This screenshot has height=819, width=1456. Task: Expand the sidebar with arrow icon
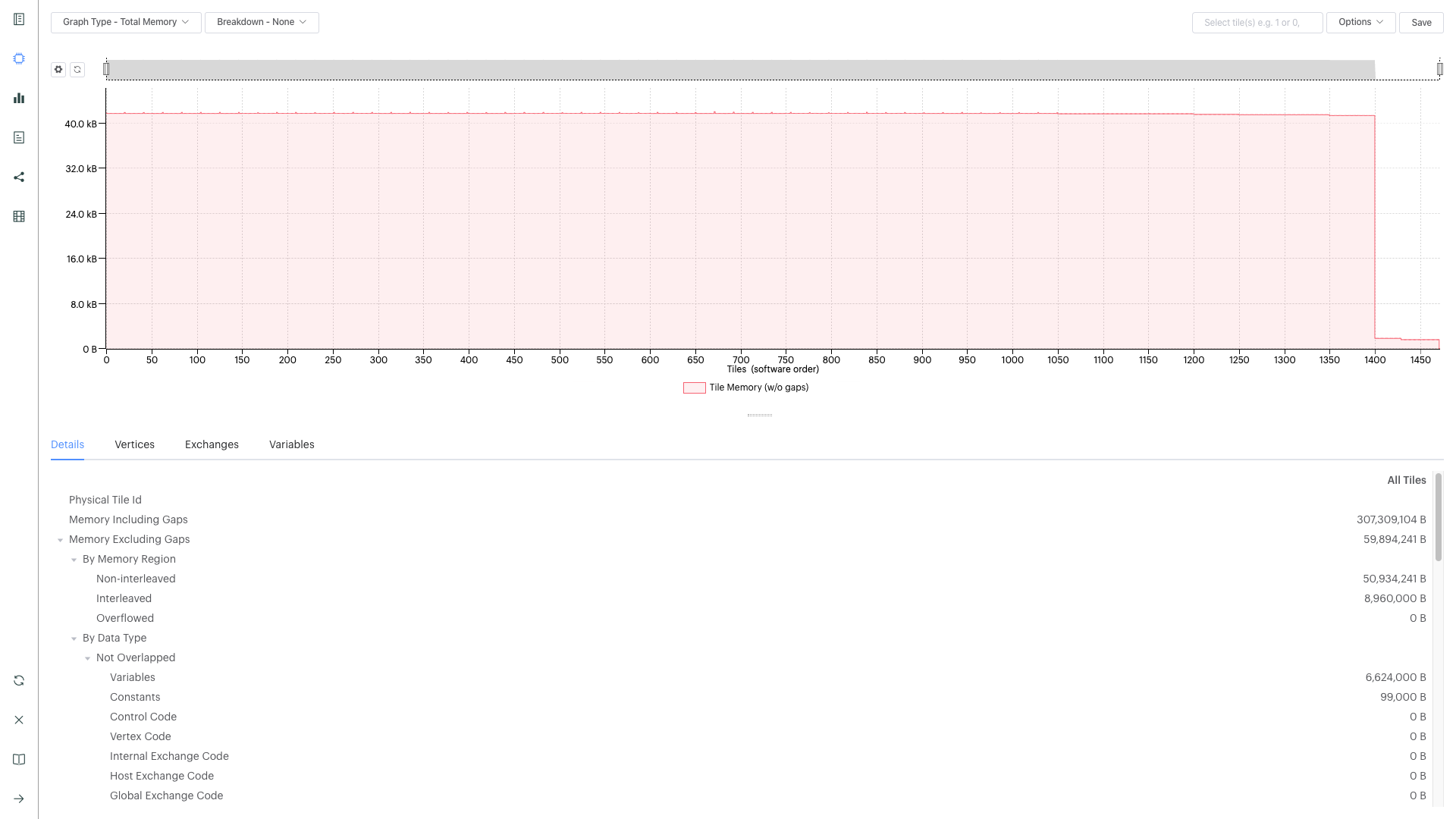[x=19, y=799]
